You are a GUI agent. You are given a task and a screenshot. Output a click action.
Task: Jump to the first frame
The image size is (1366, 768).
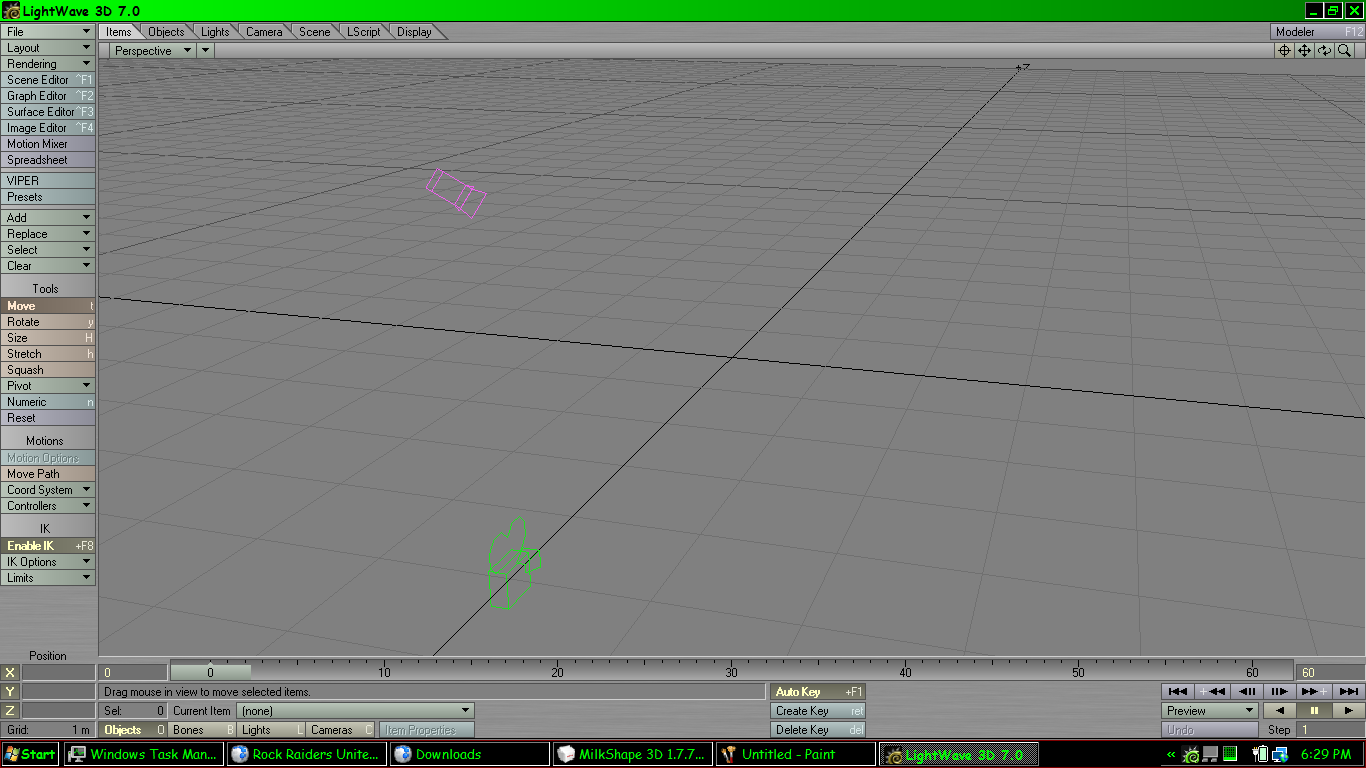pyautogui.click(x=1178, y=691)
